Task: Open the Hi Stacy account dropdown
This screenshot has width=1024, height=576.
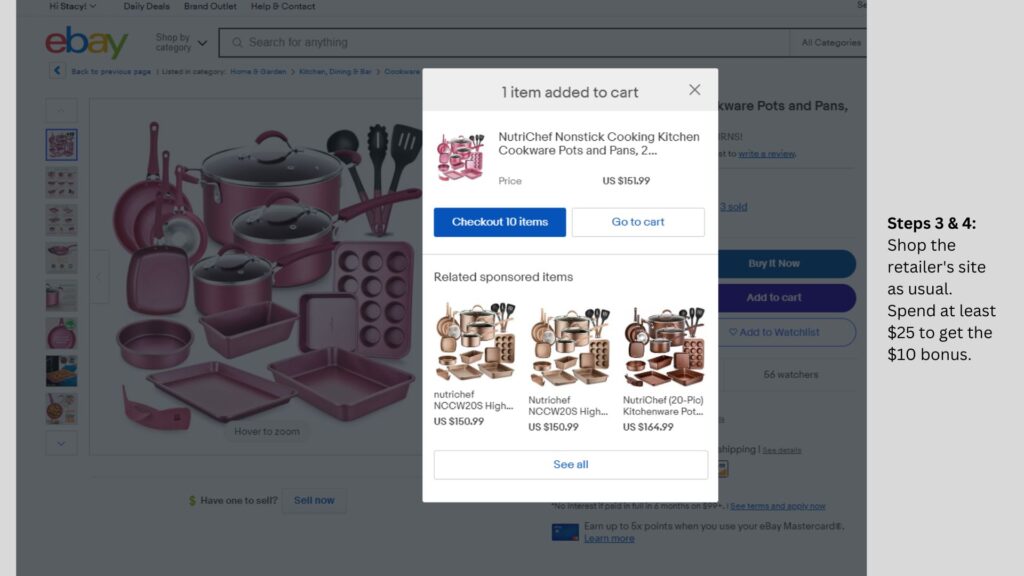Action: pyautogui.click(x=73, y=6)
